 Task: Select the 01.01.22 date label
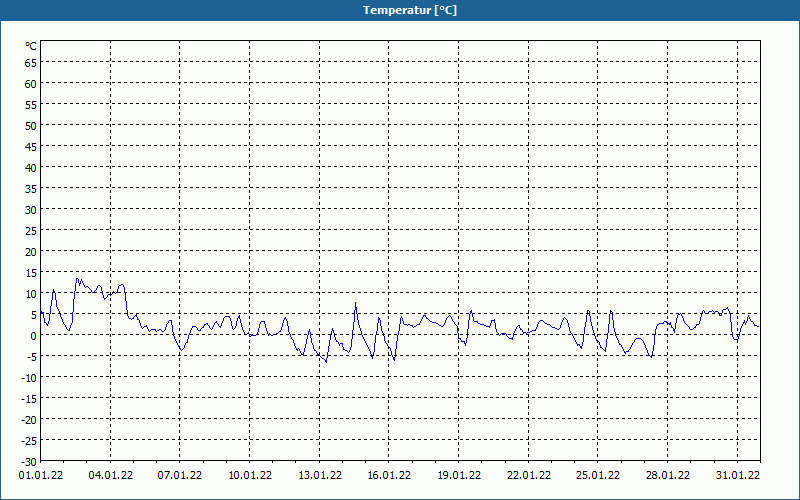point(41,475)
